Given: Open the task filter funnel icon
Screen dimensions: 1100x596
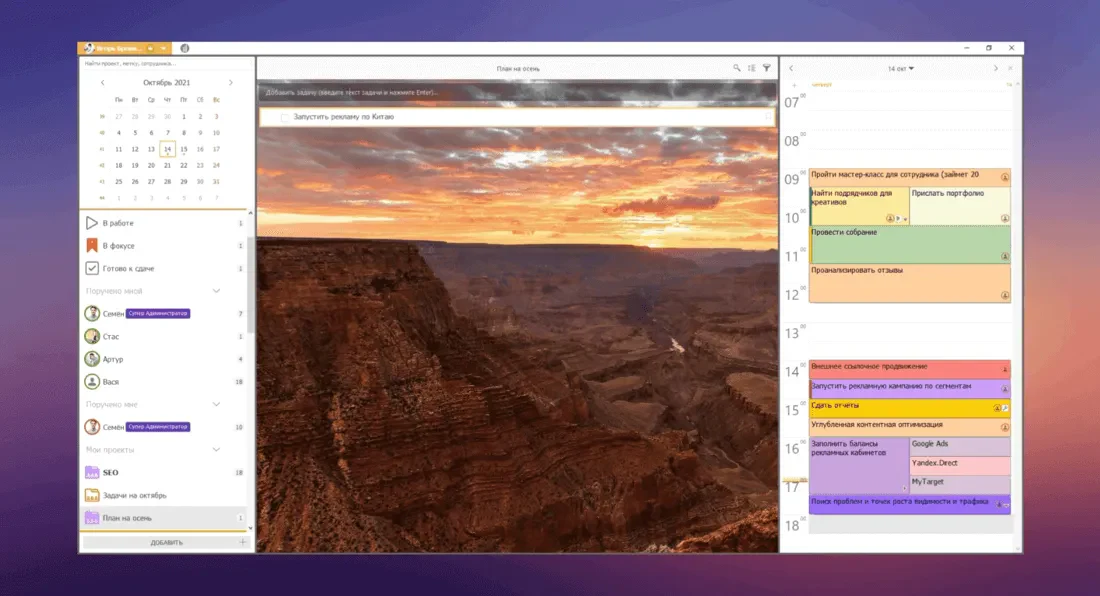Looking at the screenshot, I should (767, 68).
